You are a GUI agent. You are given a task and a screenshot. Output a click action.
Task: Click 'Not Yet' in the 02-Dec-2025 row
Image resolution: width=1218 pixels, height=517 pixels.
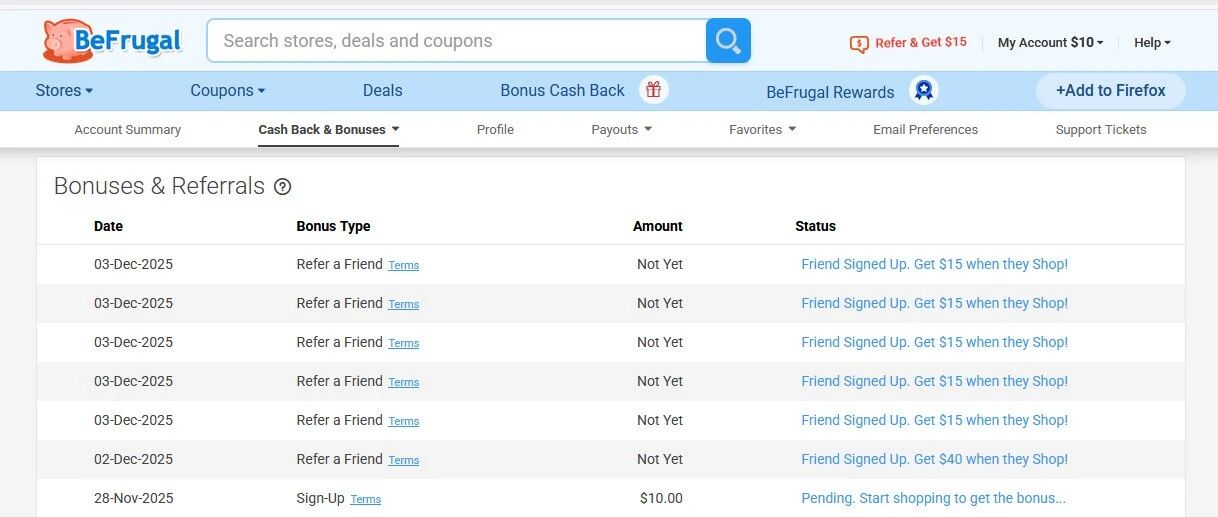[660, 459]
